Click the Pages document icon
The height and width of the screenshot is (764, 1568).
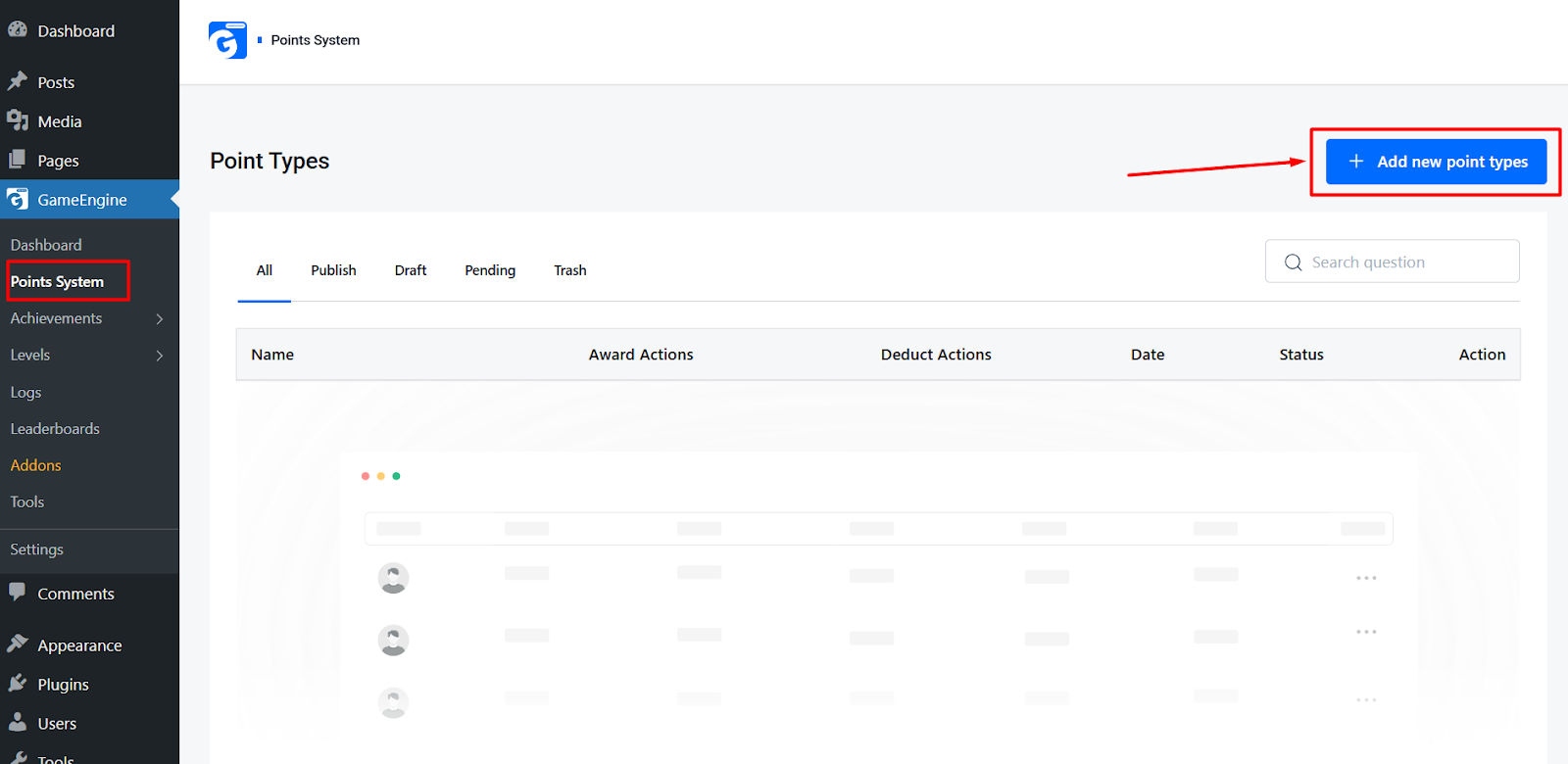pos(18,160)
